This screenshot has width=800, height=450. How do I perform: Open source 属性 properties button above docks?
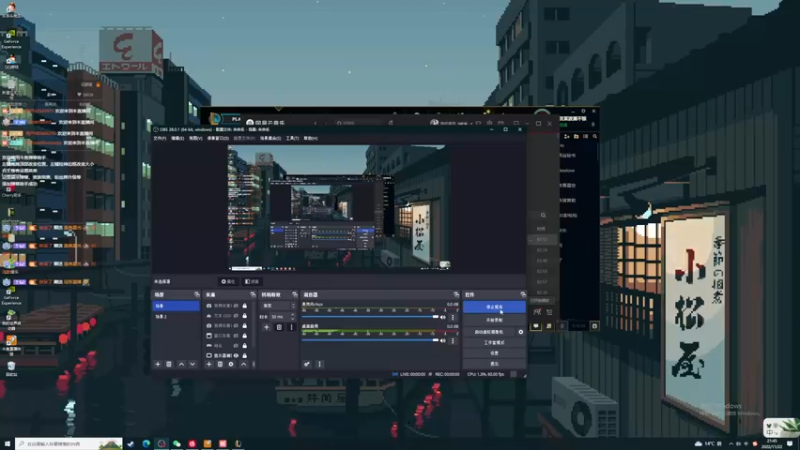(x=228, y=282)
